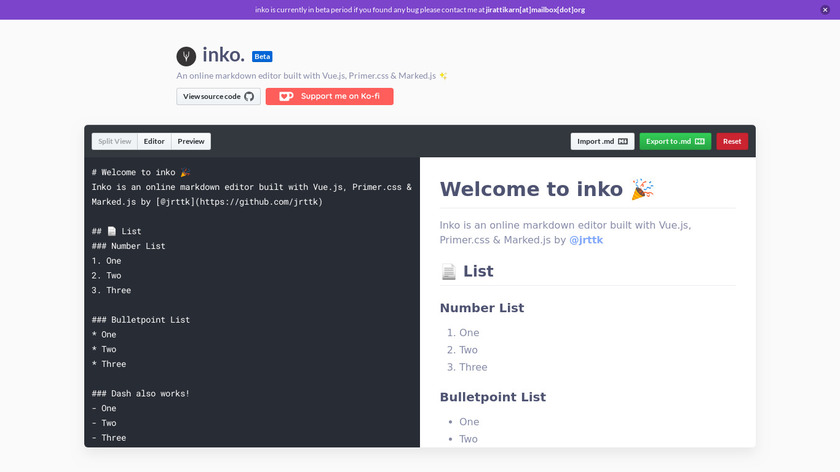Click '### Bulletpoint List' line in editor
Viewport: 840px width, 472px height.
click(141, 320)
